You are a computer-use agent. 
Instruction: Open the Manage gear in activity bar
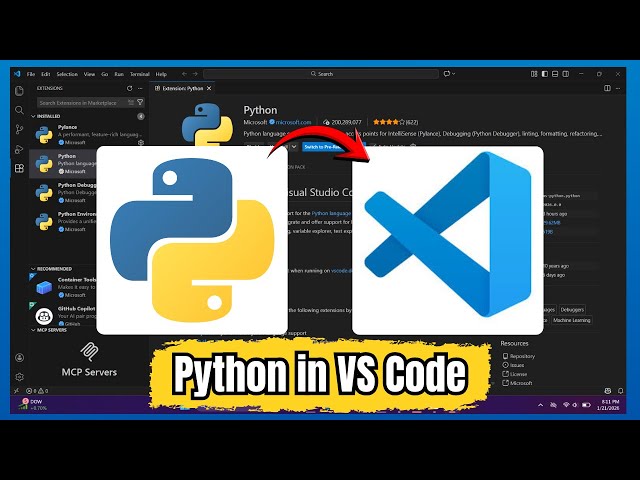click(x=19, y=377)
